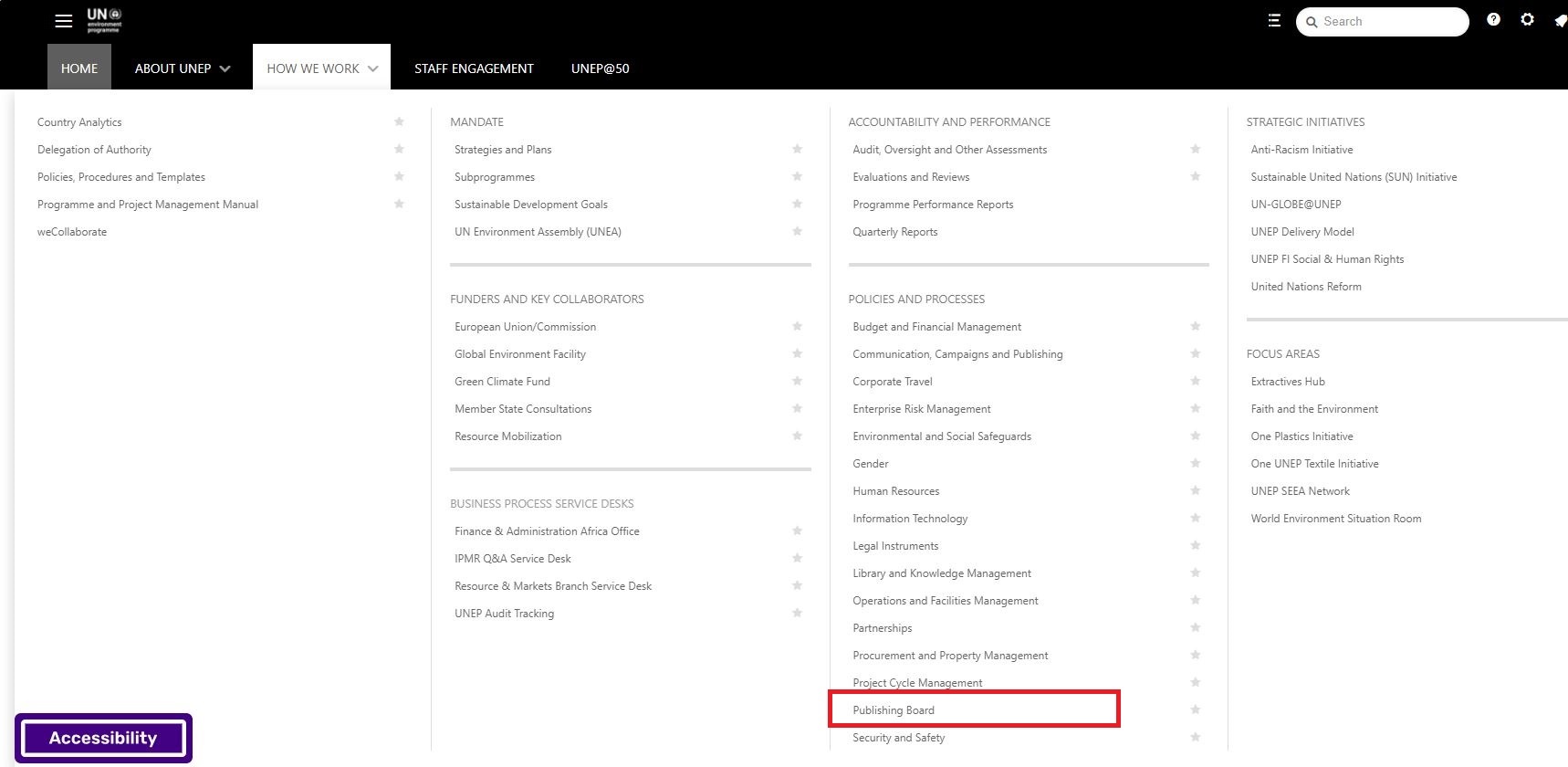The image size is (1568, 767).
Task: Star Corporate Travel
Action: click(1195, 381)
